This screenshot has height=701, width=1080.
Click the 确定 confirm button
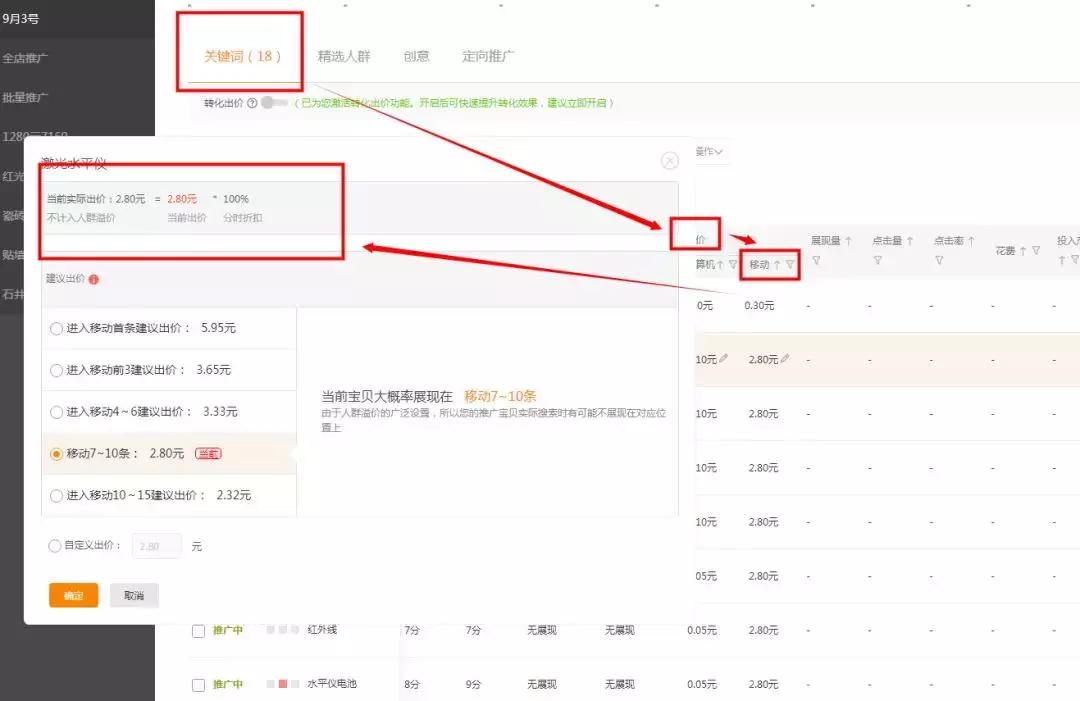73,594
